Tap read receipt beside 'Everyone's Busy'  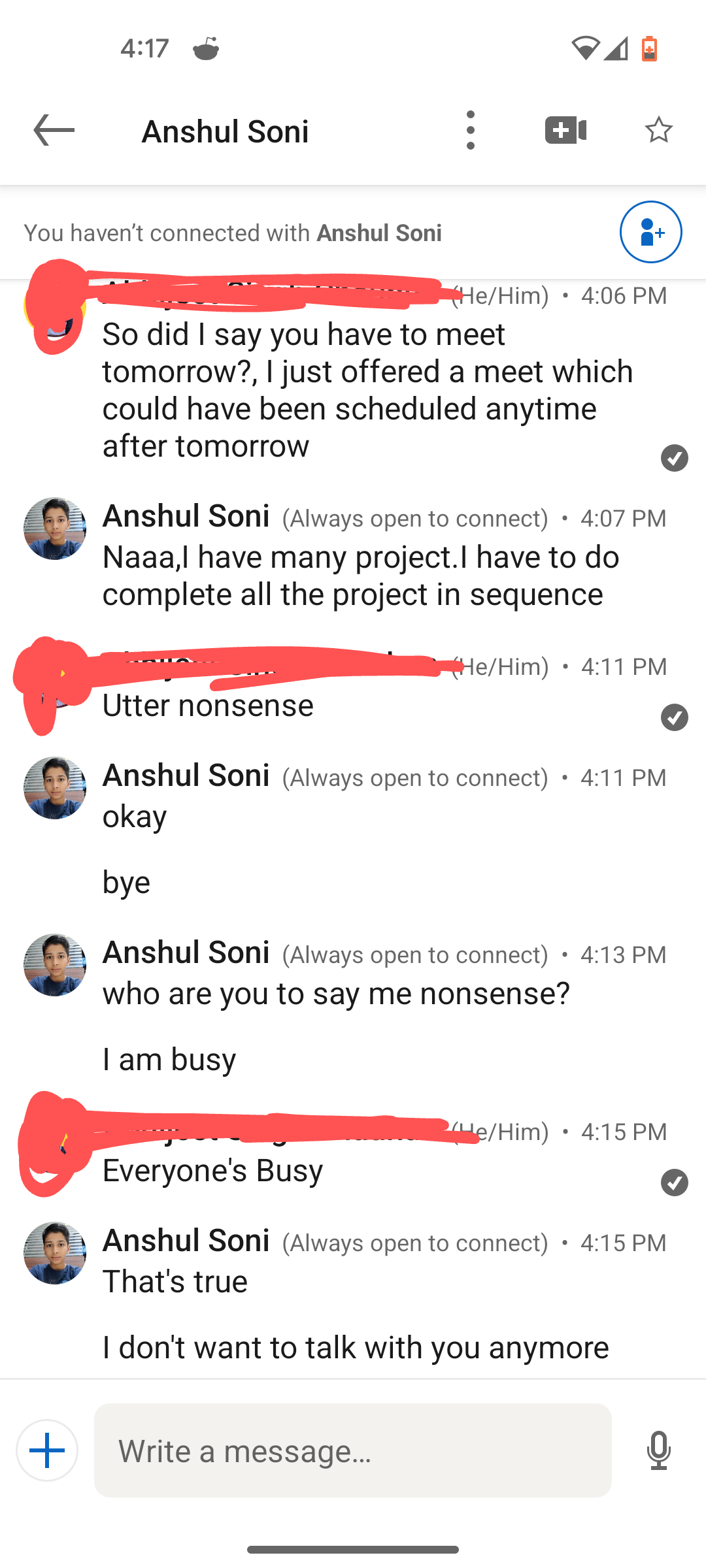[x=674, y=1183]
